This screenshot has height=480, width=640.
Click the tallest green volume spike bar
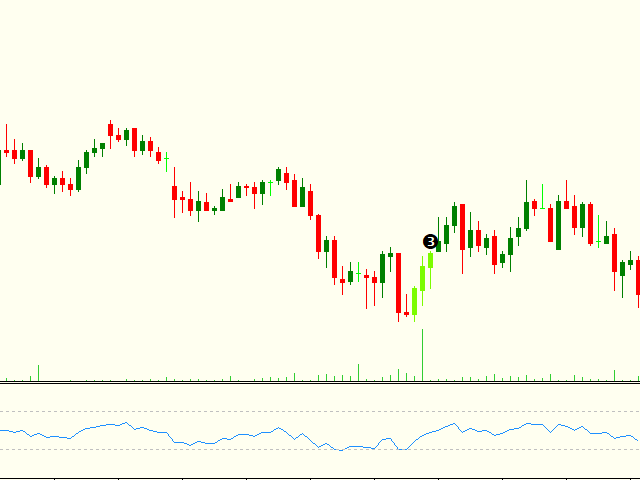coord(422,355)
